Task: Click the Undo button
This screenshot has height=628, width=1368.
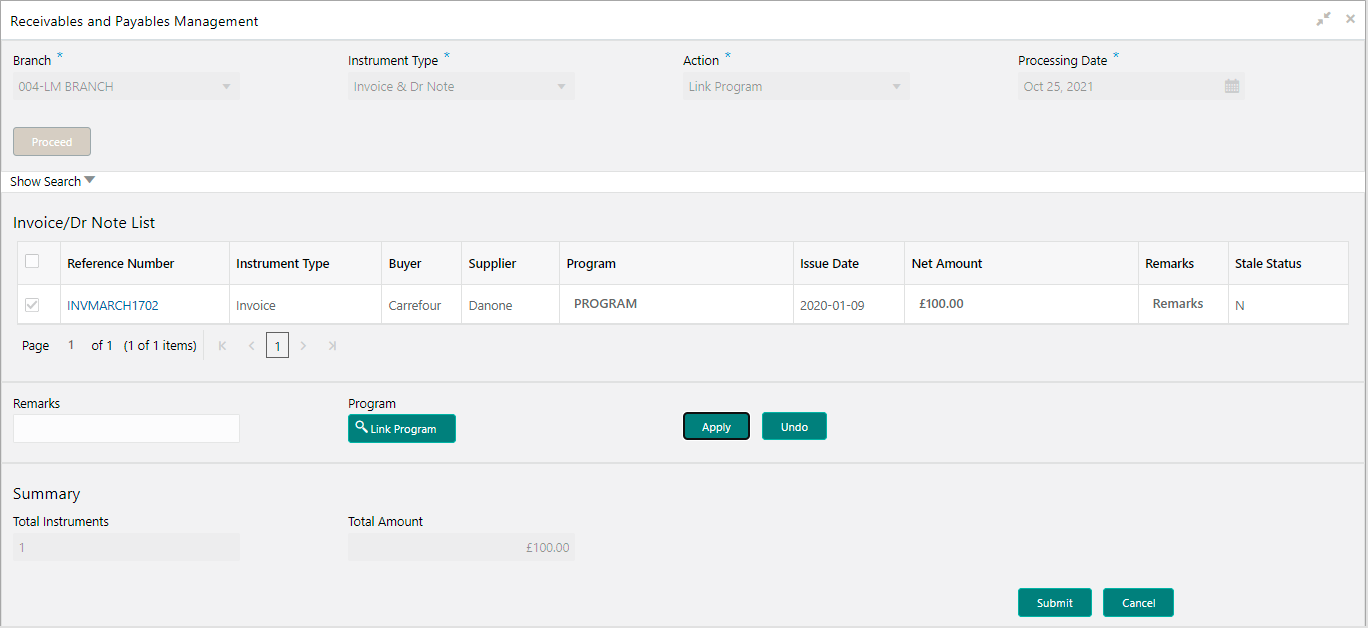Action: click(x=794, y=426)
